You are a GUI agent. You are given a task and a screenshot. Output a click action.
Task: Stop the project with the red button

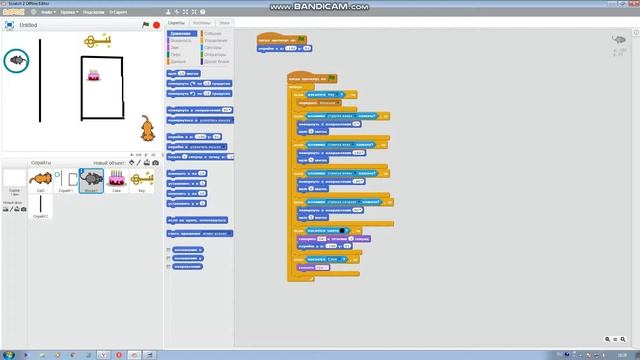click(156, 25)
